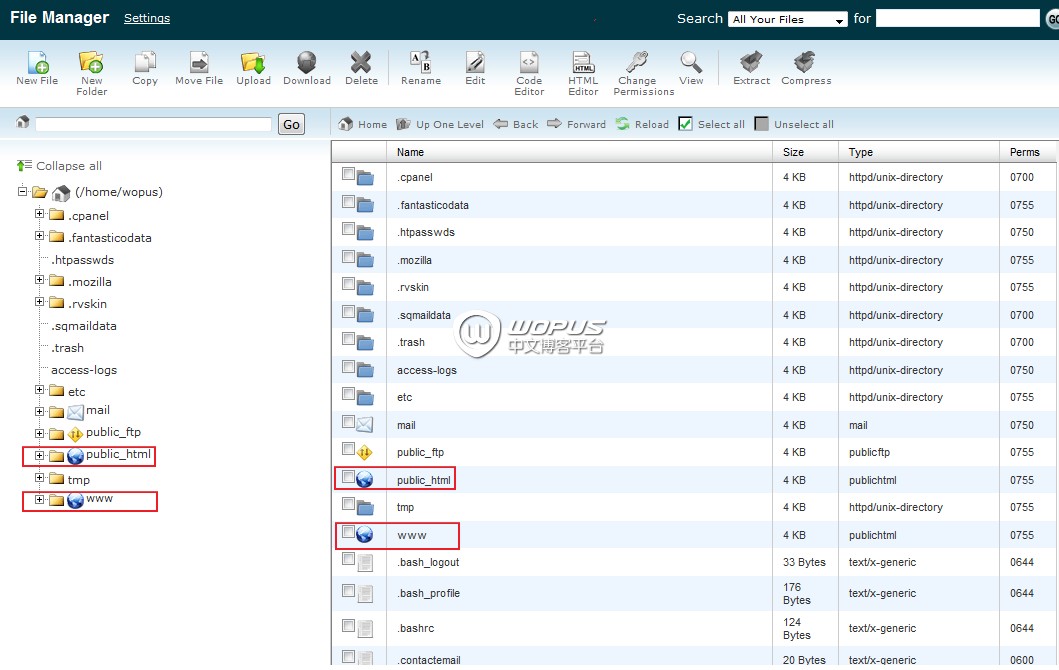The height and width of the screenshot is (670, 1059).
Task: Click the Unselect all checkbox
Action: point(761,124)
